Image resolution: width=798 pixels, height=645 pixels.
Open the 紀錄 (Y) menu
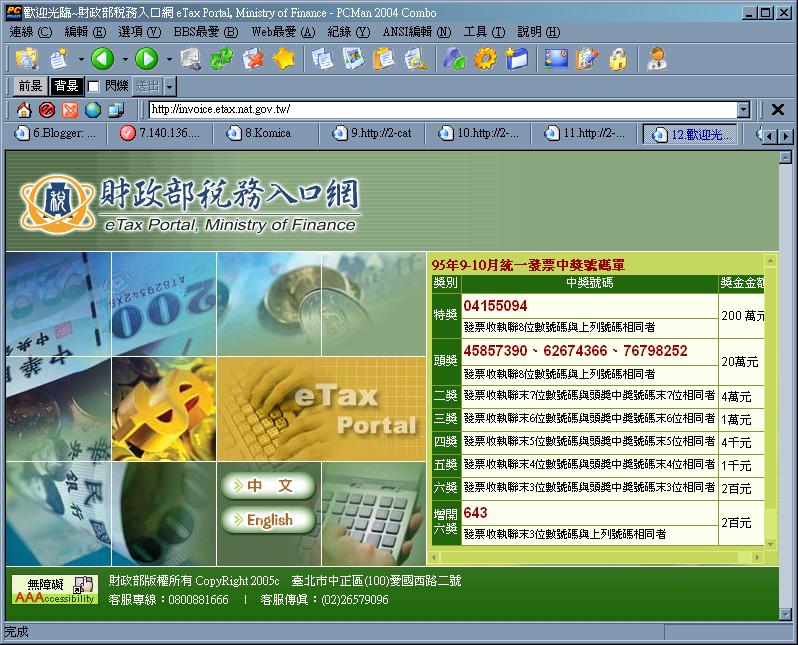[349, 32]
